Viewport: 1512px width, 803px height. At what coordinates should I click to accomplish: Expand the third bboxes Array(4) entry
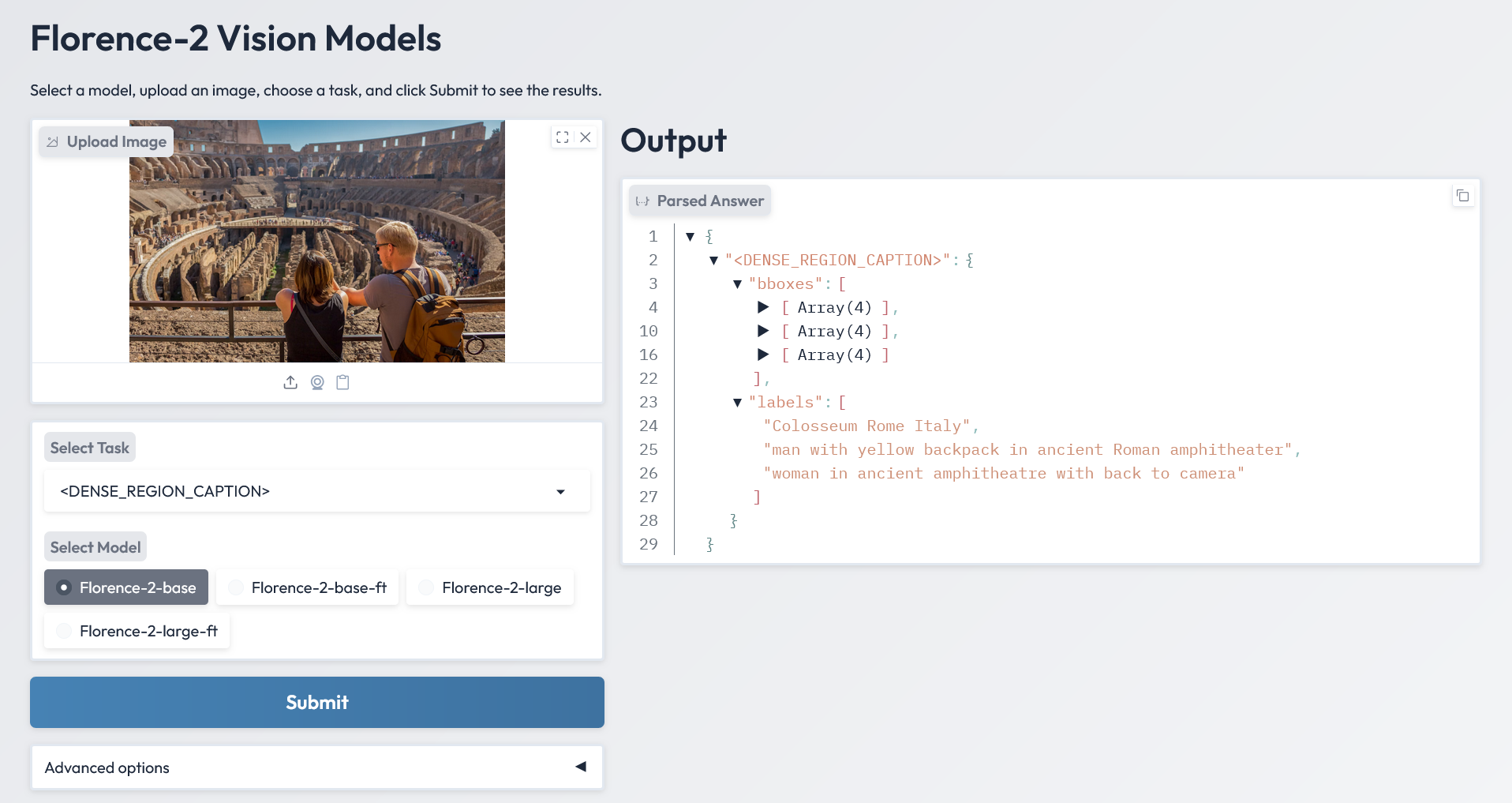point(763,355)
